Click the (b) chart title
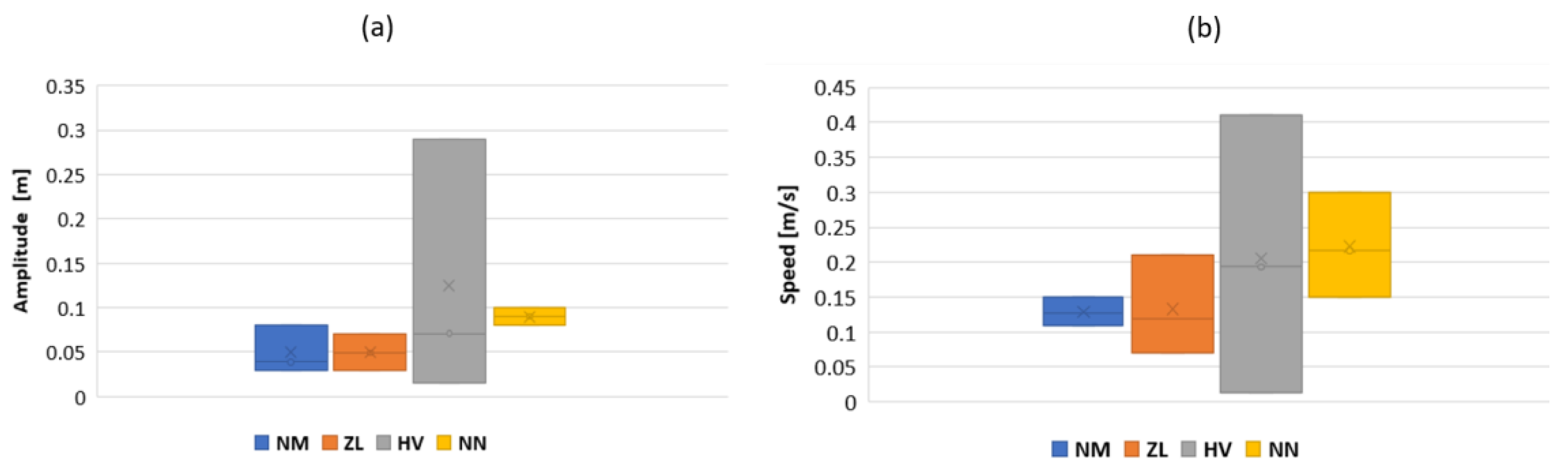Image resolution: width=1568 pixels, height=472 pixels. (1203, 29)
